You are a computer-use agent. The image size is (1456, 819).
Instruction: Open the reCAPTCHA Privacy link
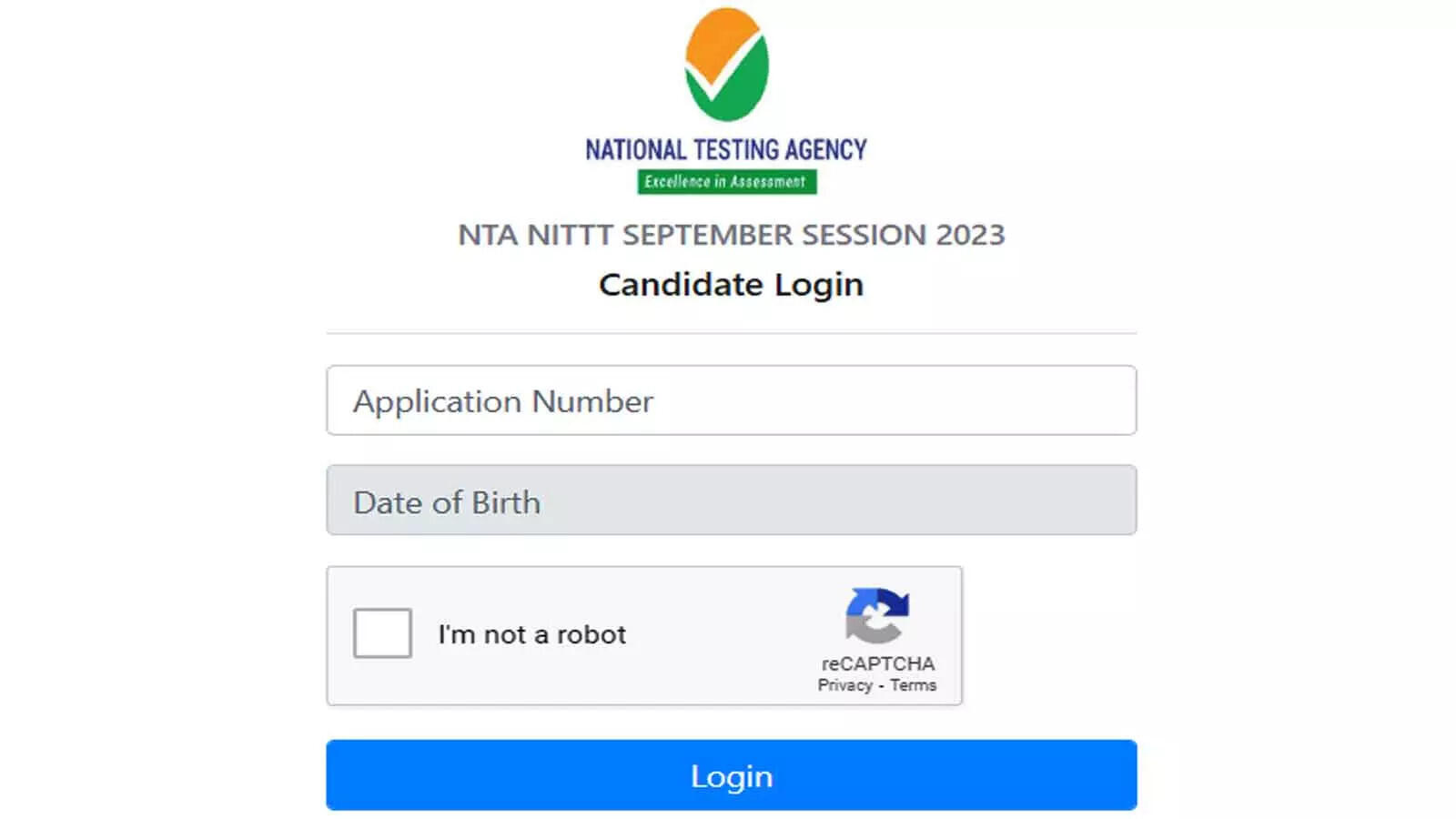844,685
